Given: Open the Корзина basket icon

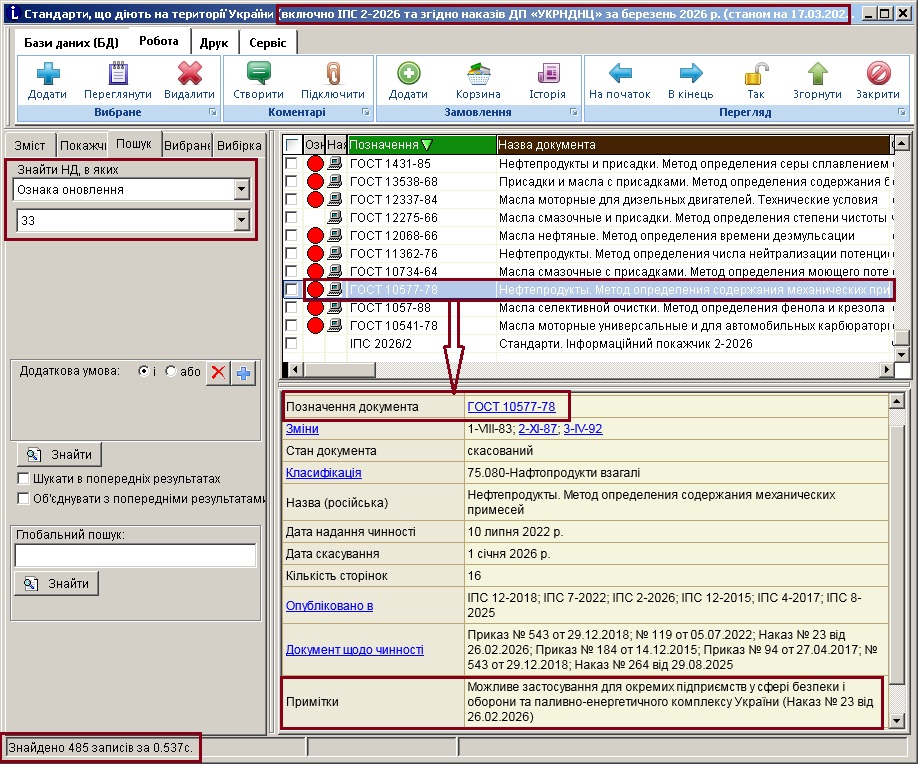Looking at the screenshot, I should (478, 74).
